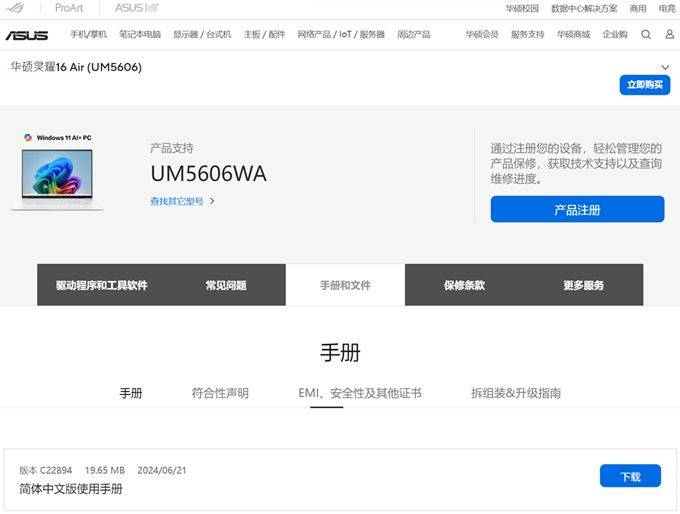The image size is (680, 514).
Task: Open the ROG logo link
Action: [16, 7]
